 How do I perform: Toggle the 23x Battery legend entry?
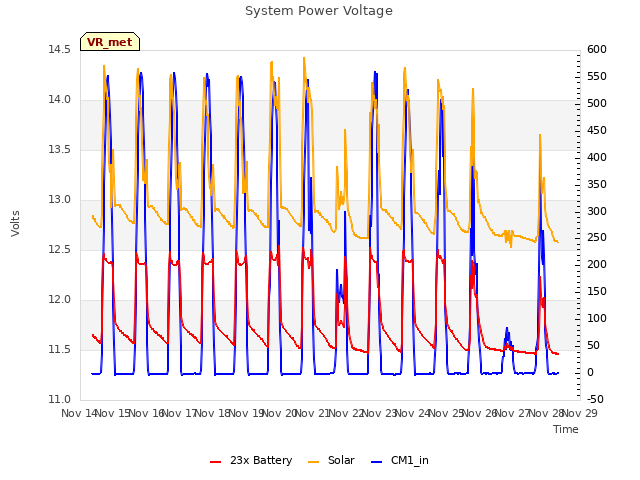click(251, 460)
